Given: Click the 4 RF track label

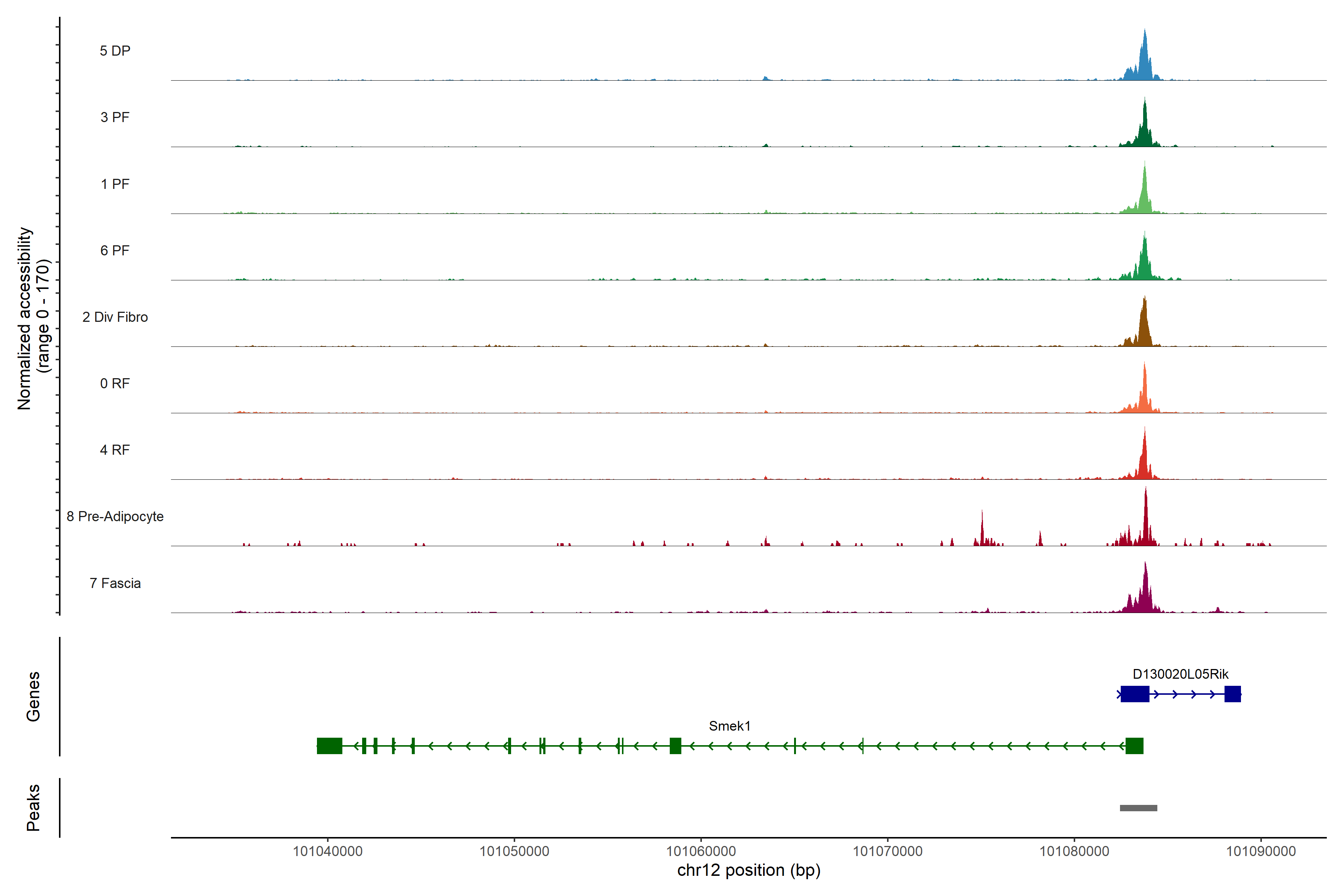Looking at the screenshot, I should (x=115, y=450).
